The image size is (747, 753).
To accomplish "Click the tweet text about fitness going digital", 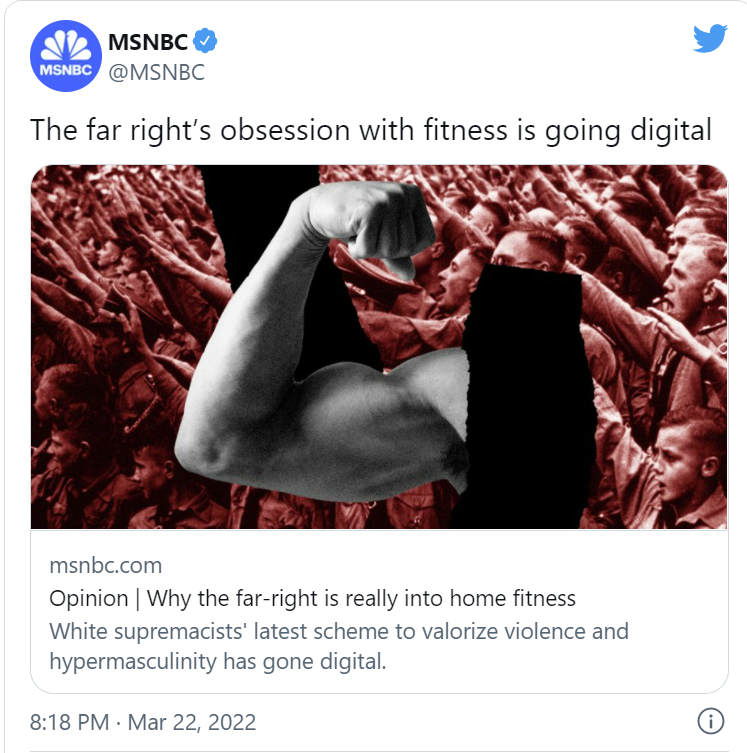I will 371,130.
